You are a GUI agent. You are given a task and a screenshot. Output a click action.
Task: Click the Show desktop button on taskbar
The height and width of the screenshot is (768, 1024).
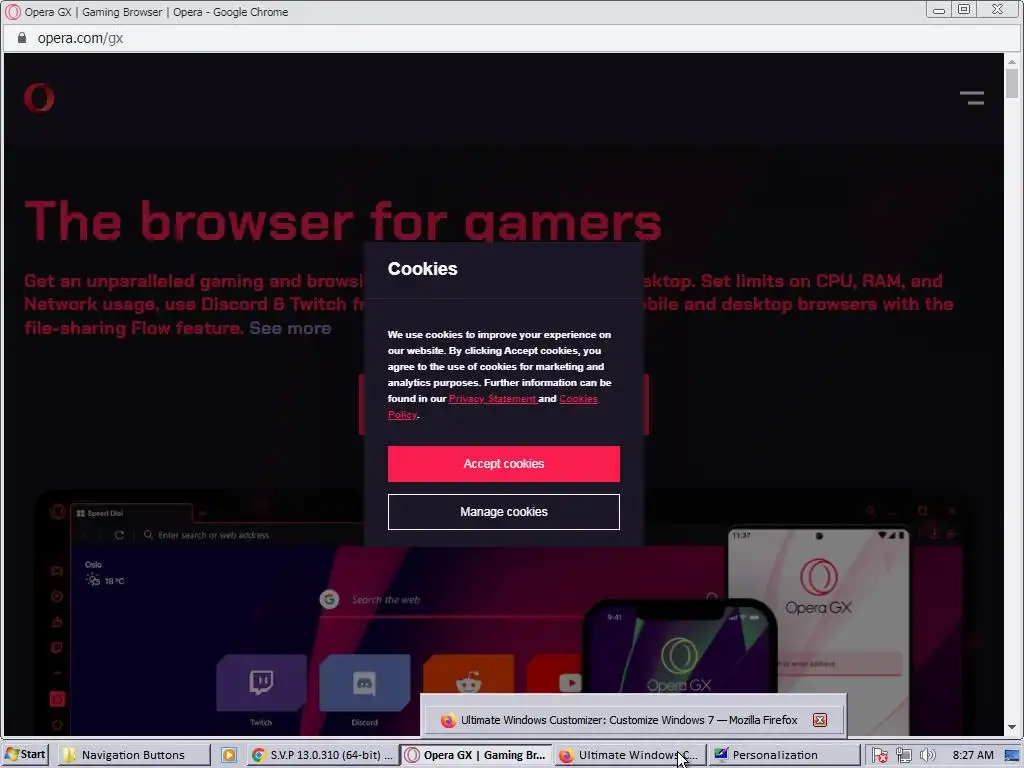pos(1014,755)
